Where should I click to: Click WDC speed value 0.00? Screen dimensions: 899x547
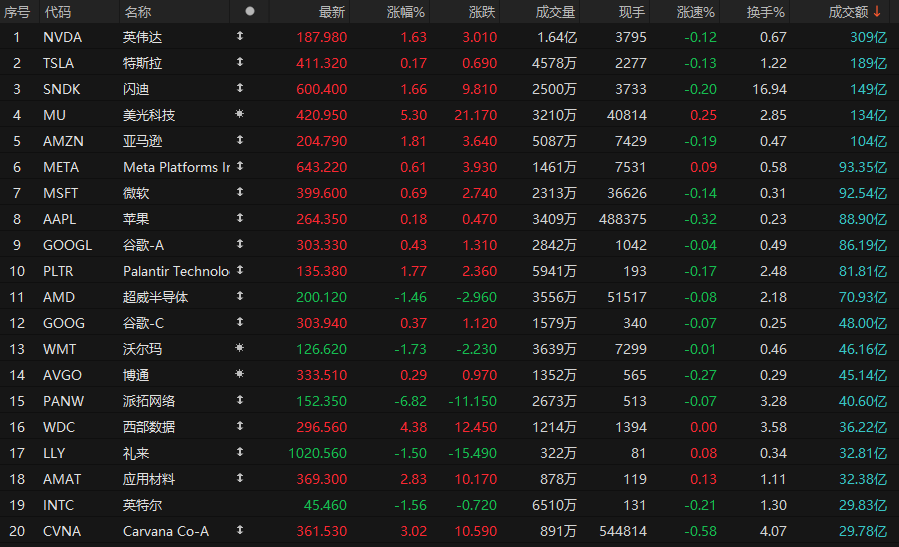click(x=703, y=427)
